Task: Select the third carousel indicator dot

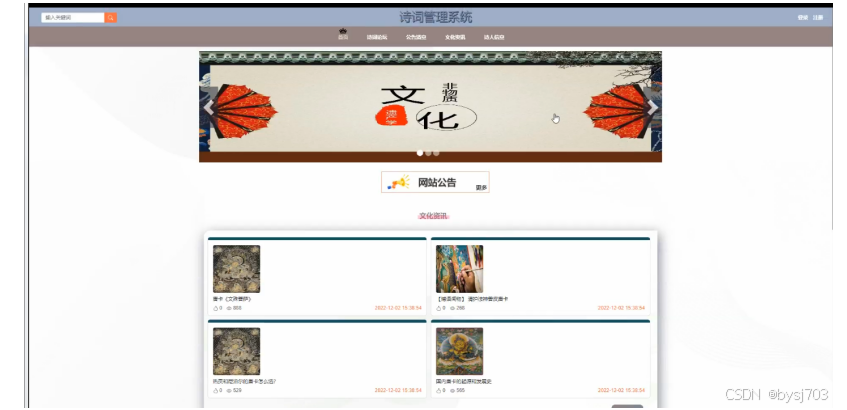Action: coord(436,153)
